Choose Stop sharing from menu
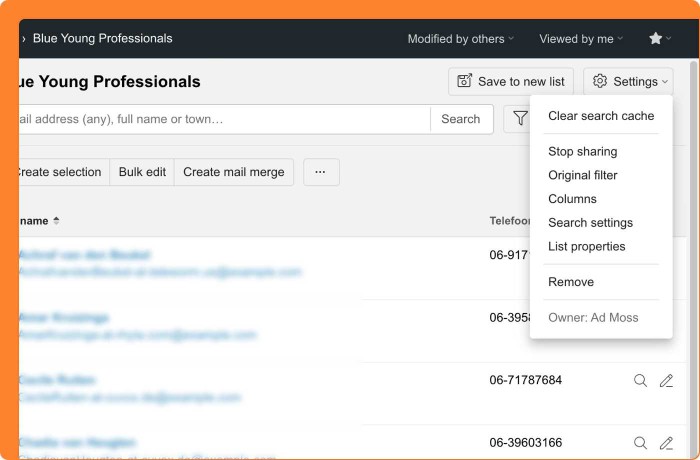Viewport: 700px width, 460px height. 583,151
